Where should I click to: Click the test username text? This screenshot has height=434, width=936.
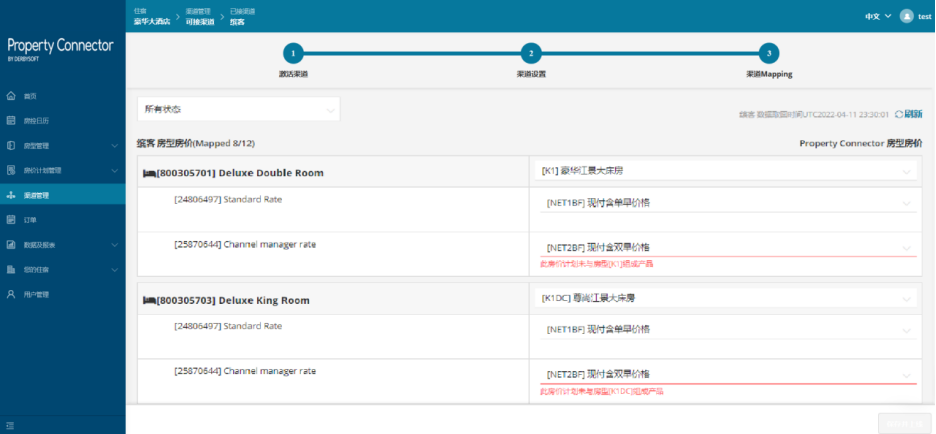[925, 17]
